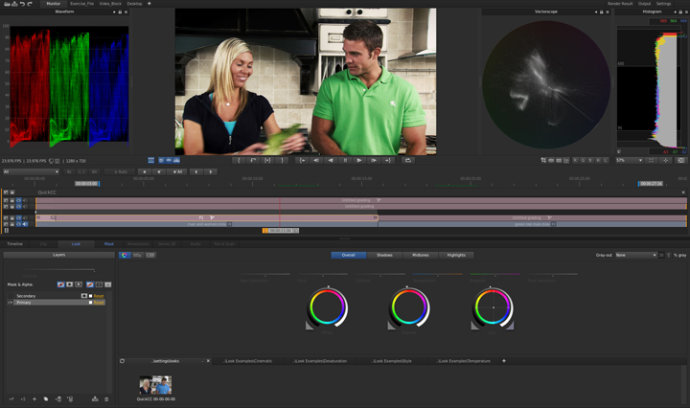This screenshot has width=690, height=408.
Task: Add a new look preset tab with plus icon
Action: tap(504, 360)
